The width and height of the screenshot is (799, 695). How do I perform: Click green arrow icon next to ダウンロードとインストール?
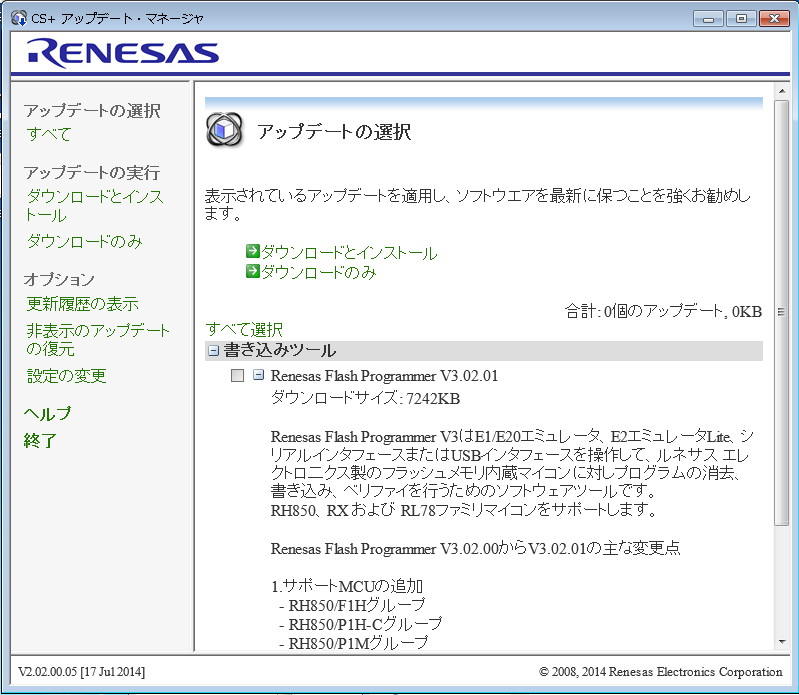pyautogui.click(x=253, y=251)
